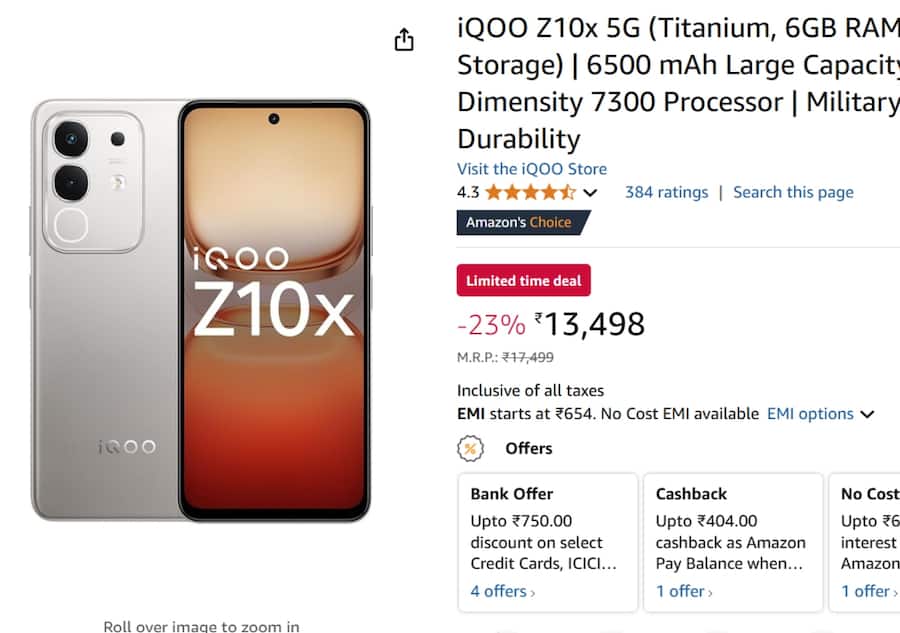Viewport: 900px width, 633px height.
Task: Click Search this page
Action: 793,192
